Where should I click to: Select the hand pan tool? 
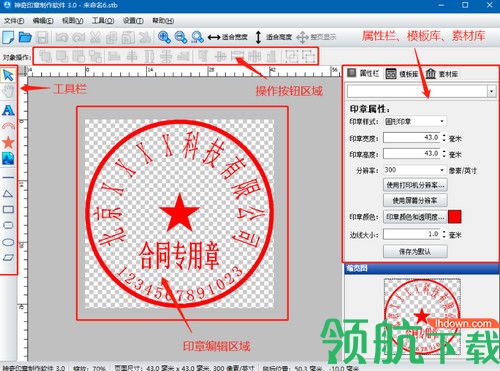[8, 92]
